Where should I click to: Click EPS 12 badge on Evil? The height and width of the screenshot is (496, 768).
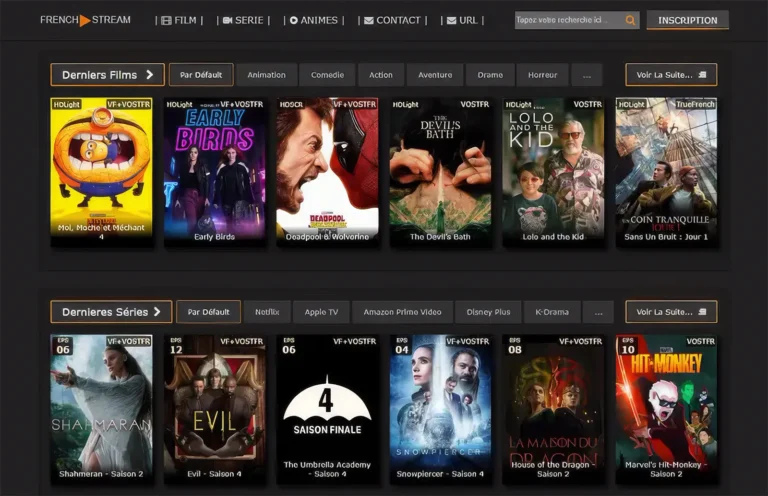click(176, 346)
